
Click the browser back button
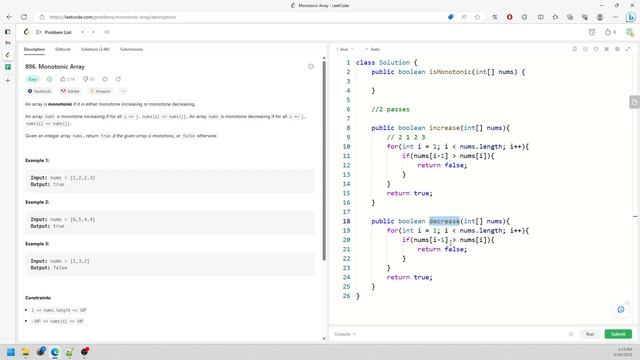(x=9, y=17)
